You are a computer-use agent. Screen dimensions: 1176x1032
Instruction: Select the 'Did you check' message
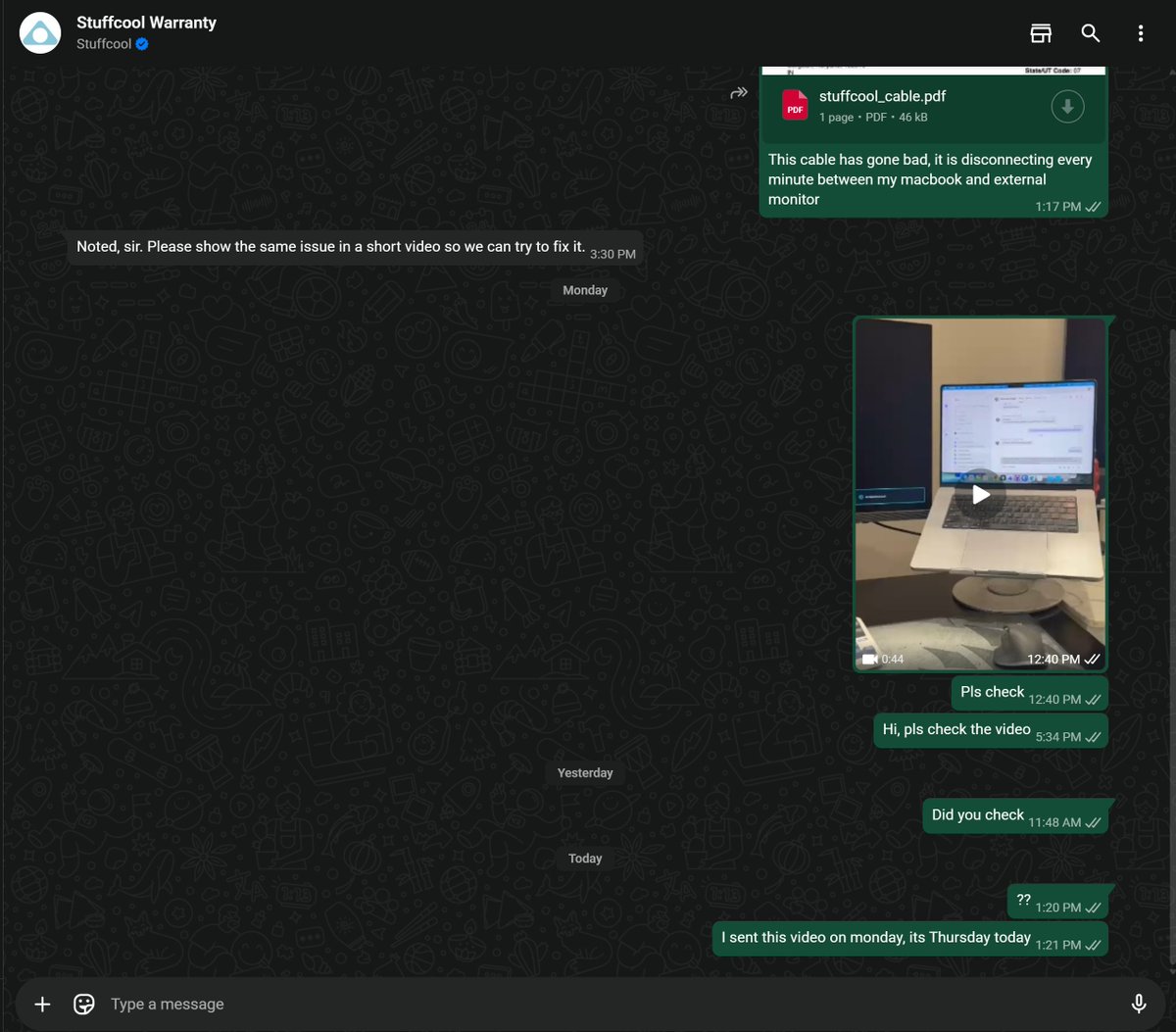1015,815
